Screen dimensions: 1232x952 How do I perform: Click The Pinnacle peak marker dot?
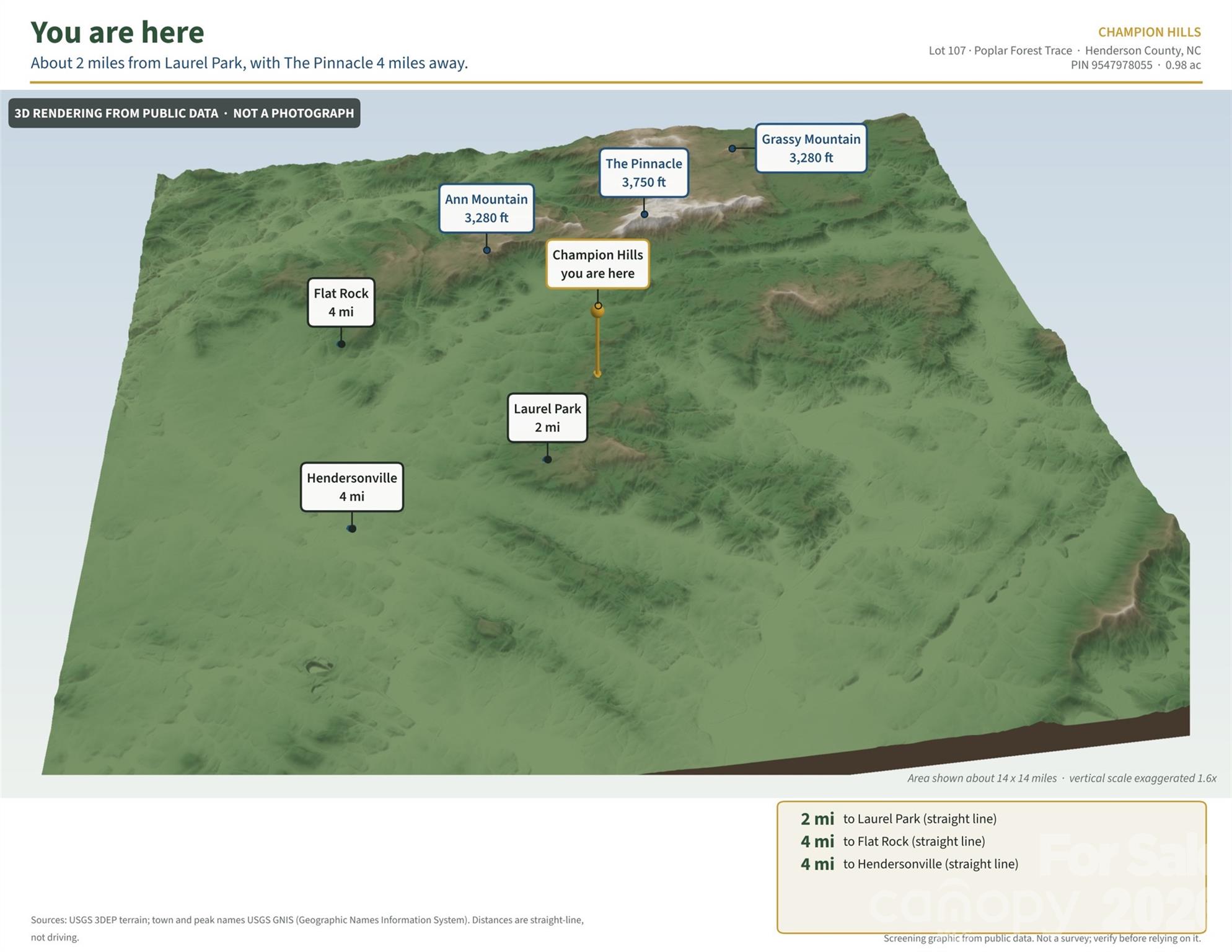tap(645, 214)
